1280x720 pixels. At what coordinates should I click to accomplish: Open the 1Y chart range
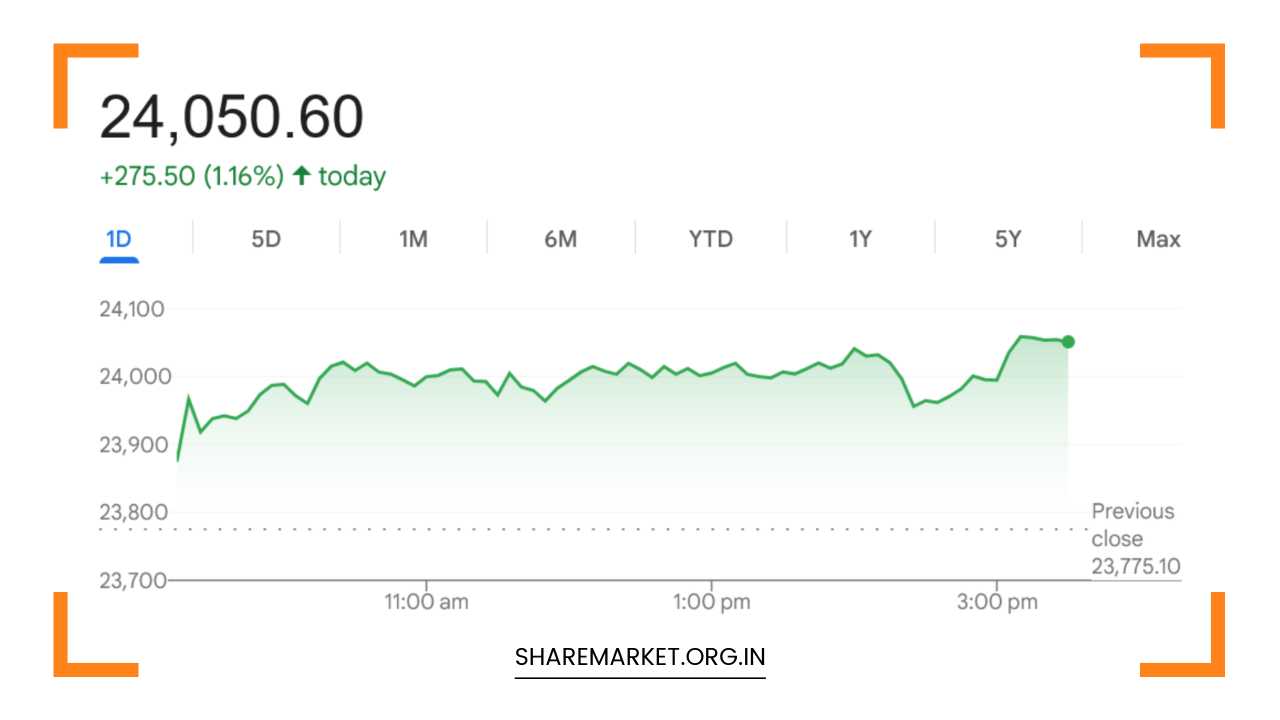[x=860, y=239]
